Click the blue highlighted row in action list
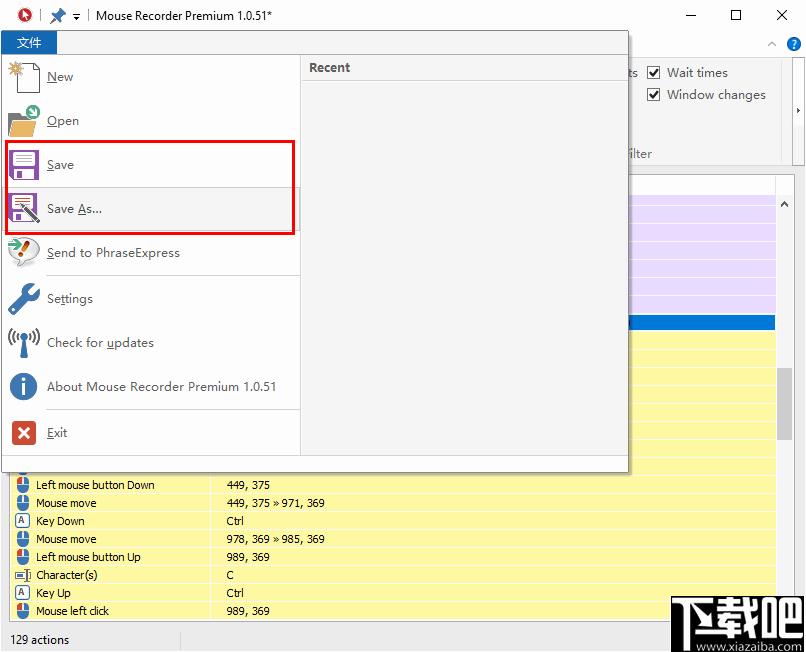Viewport: 806px width, 652px height. pyautogui.click(x=702, y=322)
